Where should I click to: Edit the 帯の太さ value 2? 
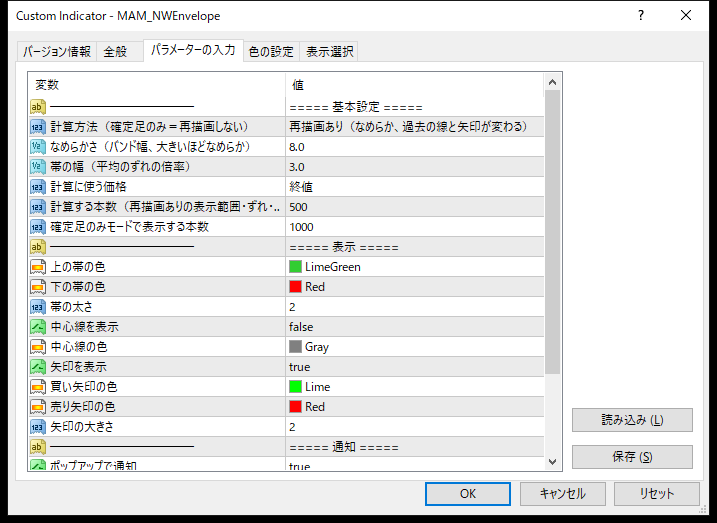pyautogui.click(x=415, y=307)
